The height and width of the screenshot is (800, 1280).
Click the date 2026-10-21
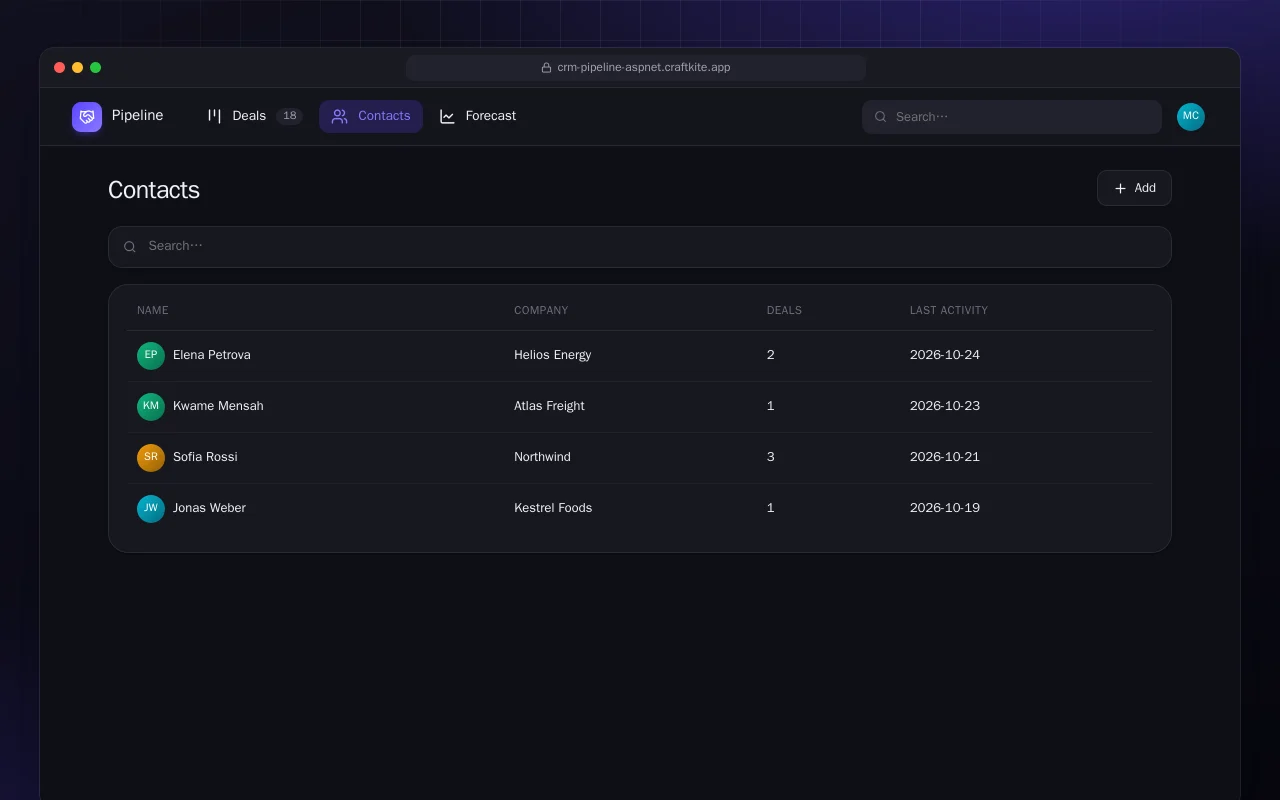click(945, 457)
